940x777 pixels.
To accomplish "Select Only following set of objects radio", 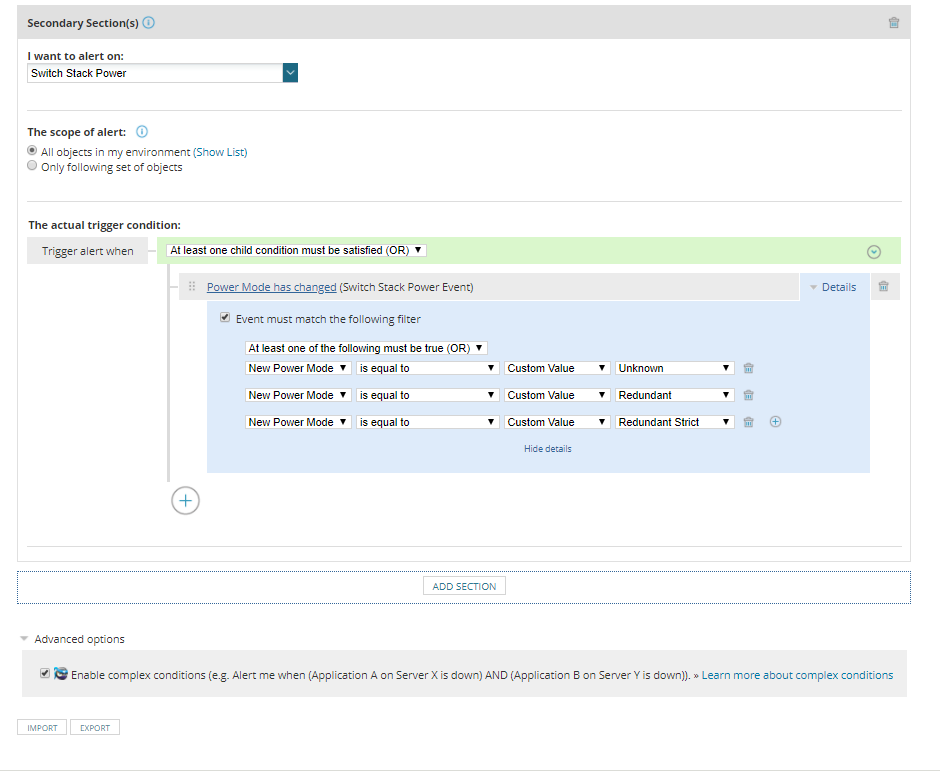I will tap(32, 165).
